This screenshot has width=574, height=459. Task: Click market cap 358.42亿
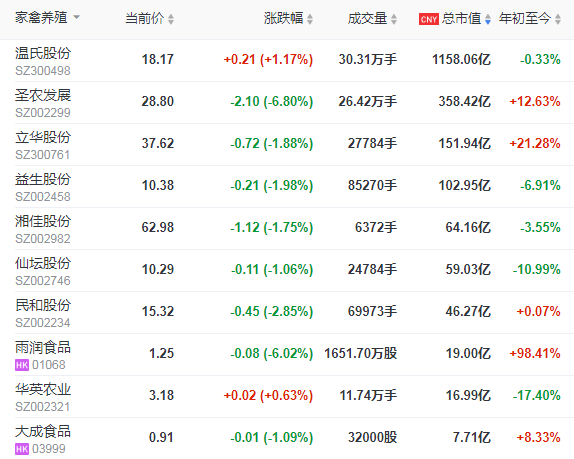pos(465,101)
